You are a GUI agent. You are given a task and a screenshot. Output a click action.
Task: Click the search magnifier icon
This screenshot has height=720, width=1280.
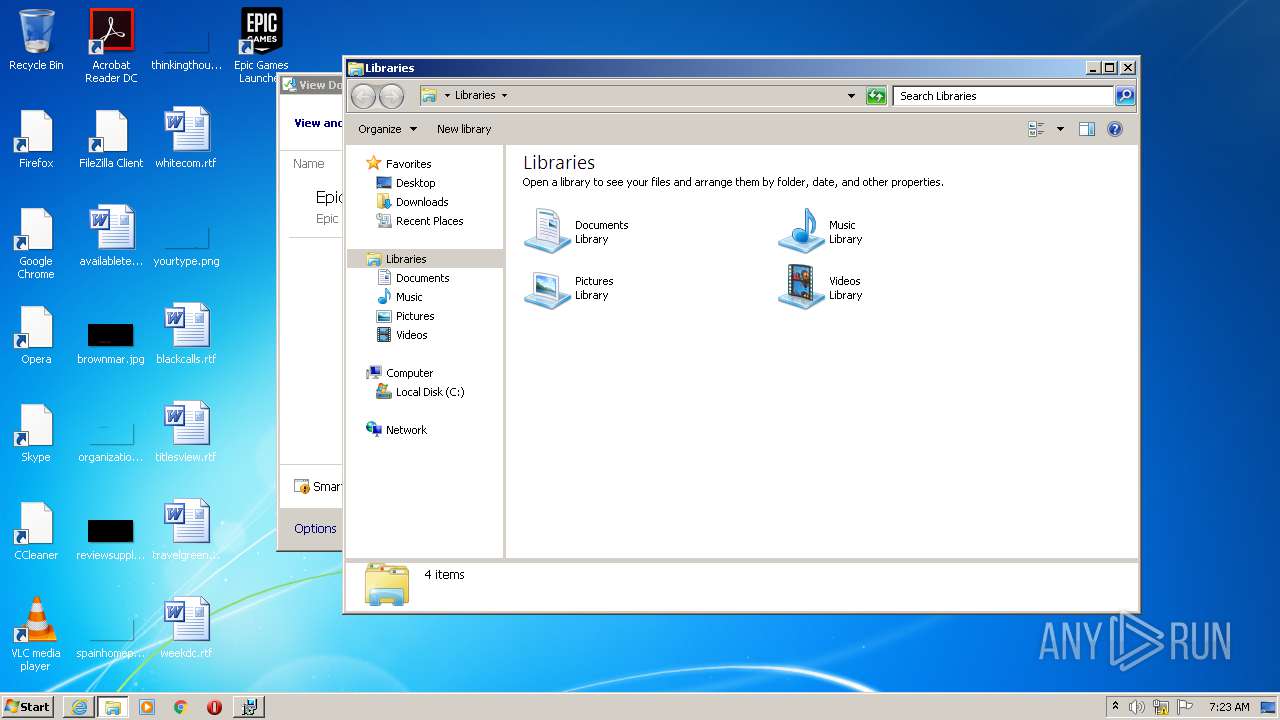1125,96
